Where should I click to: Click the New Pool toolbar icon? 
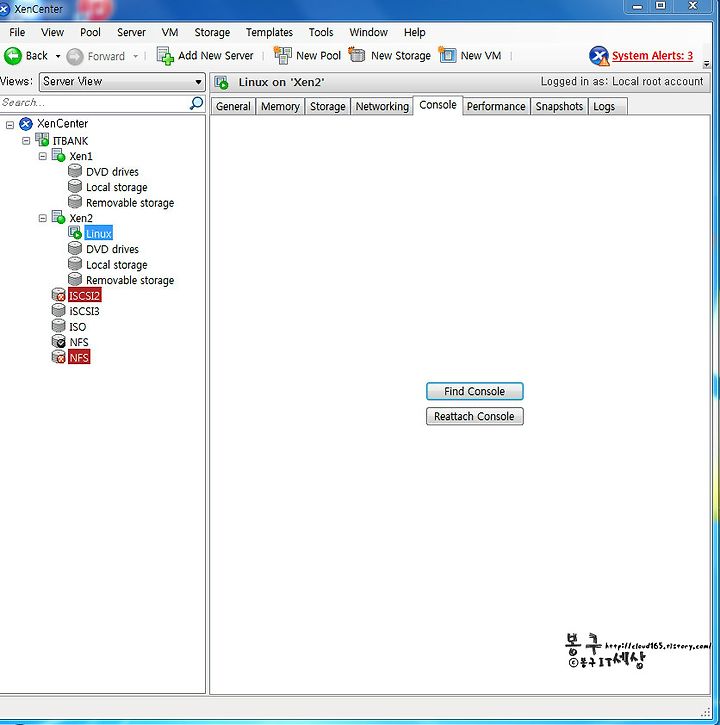[282, 55]
